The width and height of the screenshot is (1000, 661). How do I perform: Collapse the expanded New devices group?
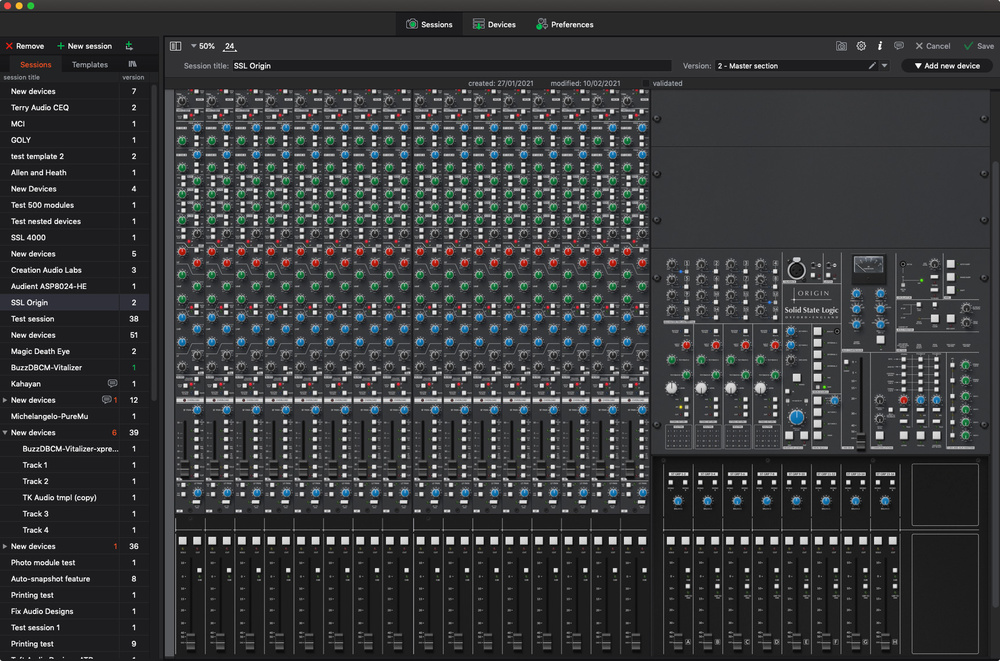coord(5,433)
